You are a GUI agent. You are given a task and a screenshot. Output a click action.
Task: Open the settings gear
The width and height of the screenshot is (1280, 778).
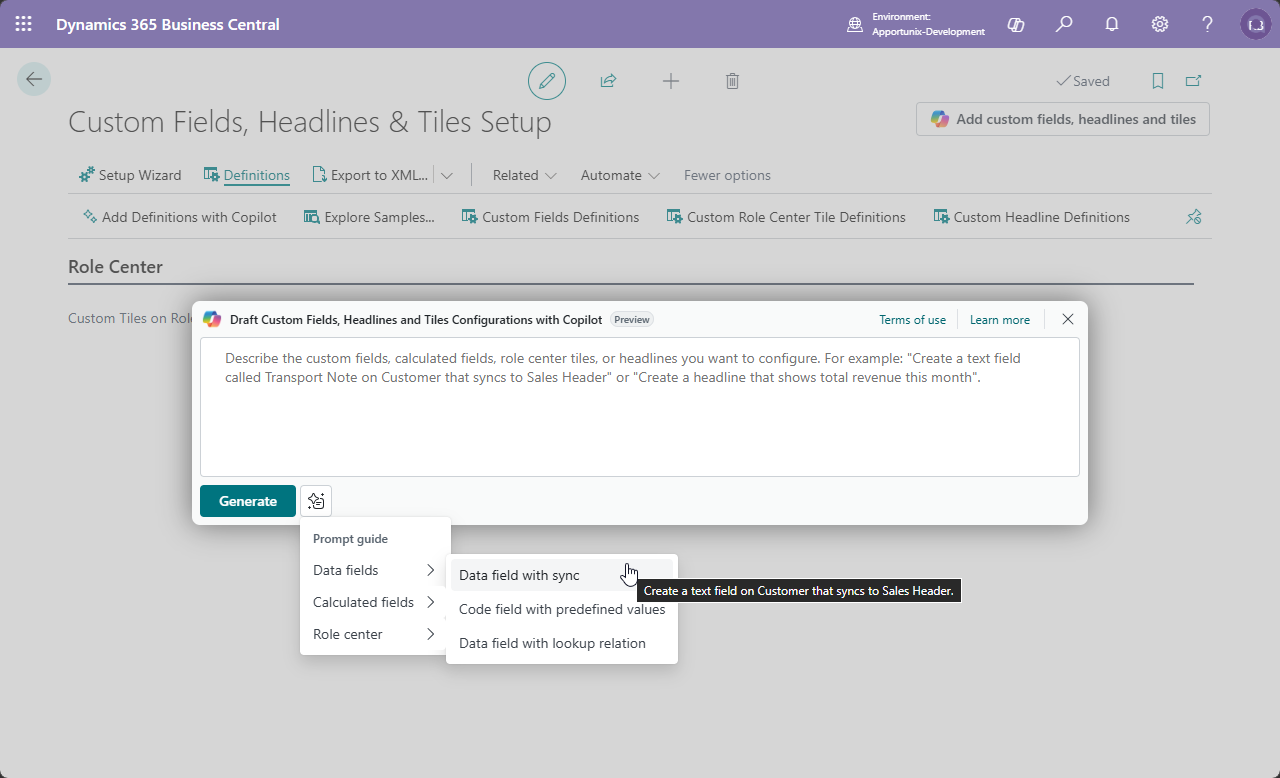1160,24
